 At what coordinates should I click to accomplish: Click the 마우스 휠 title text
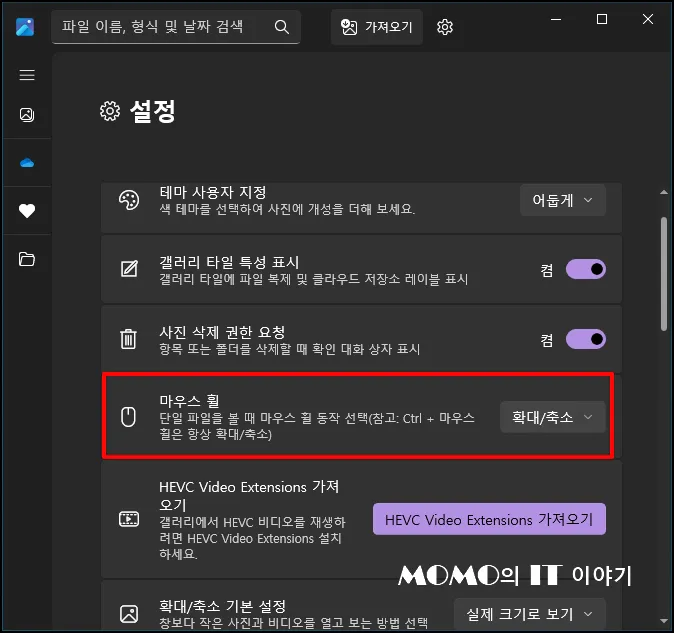[x=190, y=401]
